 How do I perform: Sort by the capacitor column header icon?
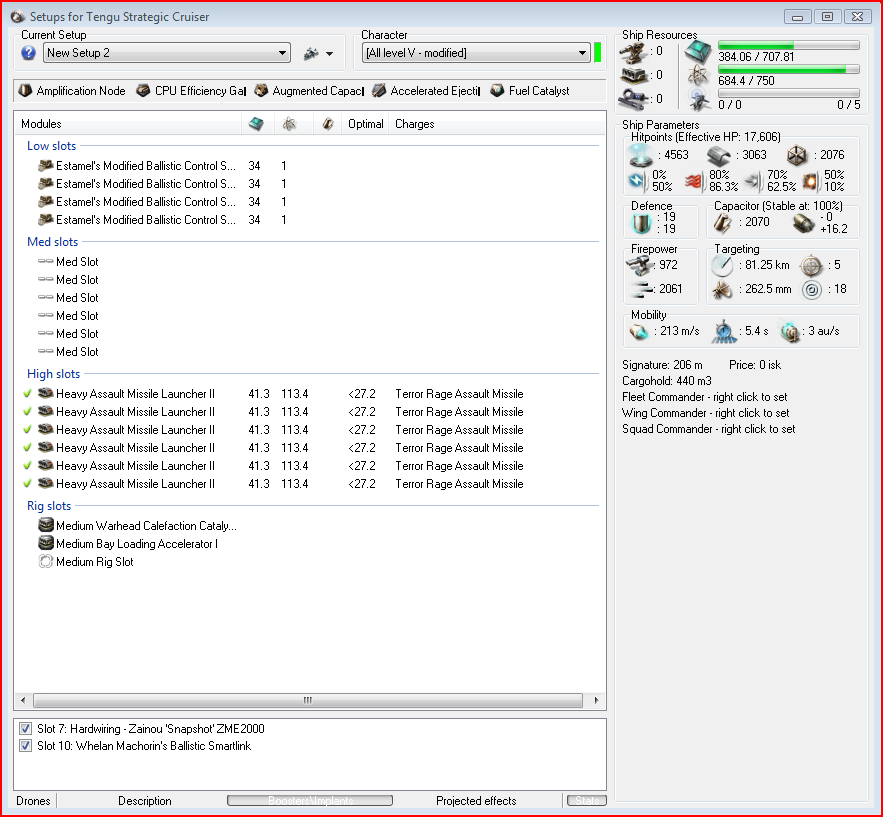[328, 124]
